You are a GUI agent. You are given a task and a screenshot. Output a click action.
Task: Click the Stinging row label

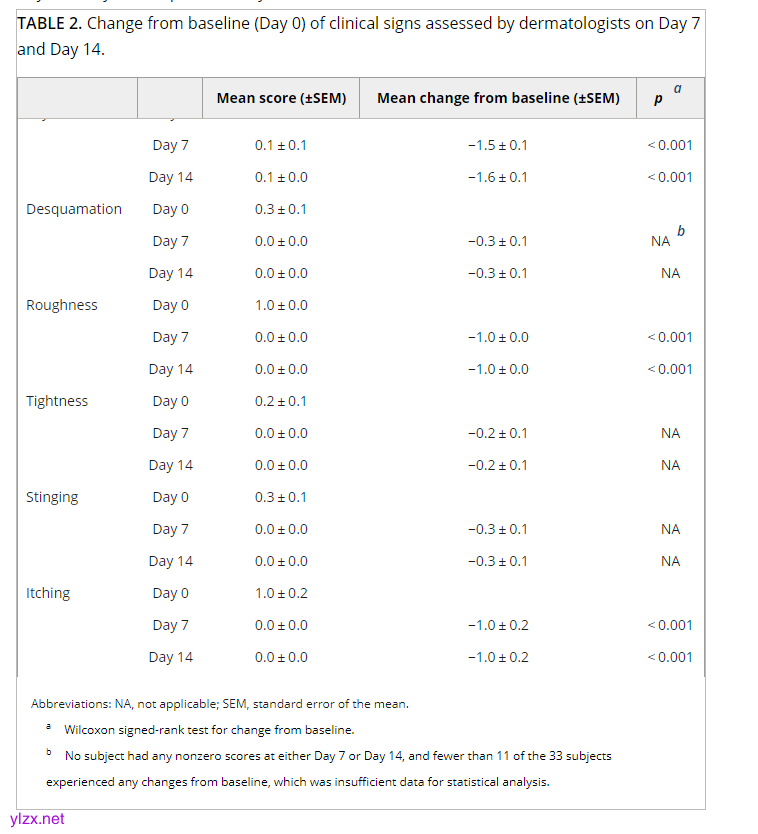click(52, 497)
